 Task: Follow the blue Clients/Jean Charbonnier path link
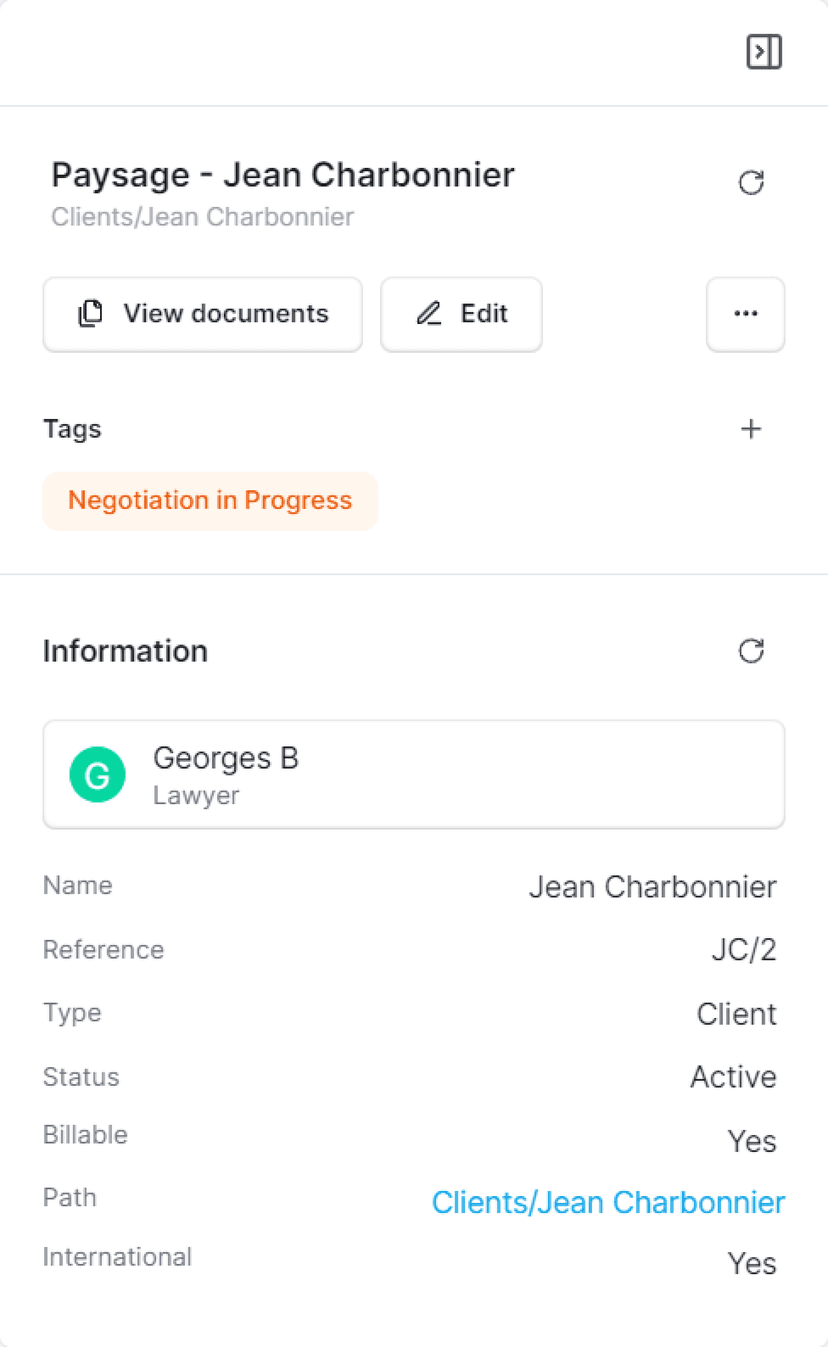coord(608,1202)
